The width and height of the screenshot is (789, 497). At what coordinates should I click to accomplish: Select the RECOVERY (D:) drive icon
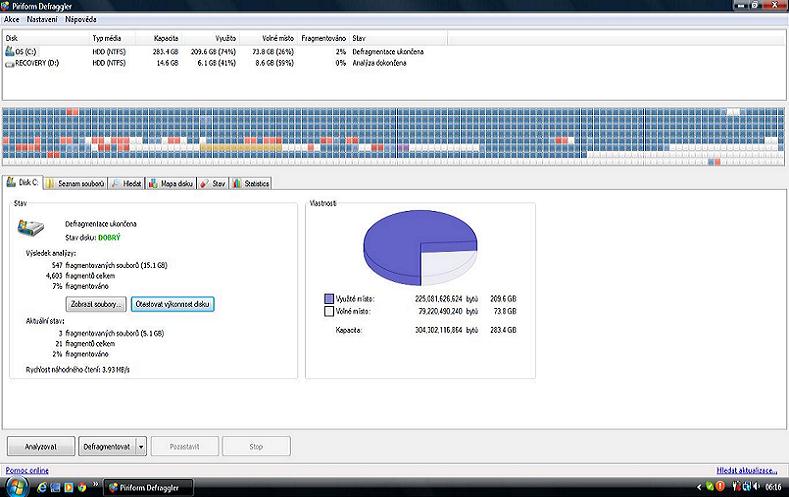(x=10, y=63)
